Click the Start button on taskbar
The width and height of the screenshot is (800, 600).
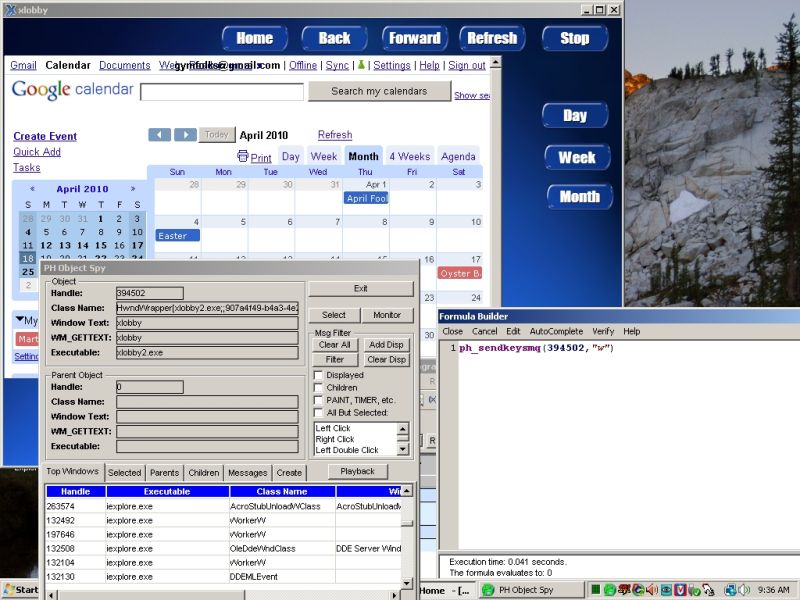click(x=20, y=590)
